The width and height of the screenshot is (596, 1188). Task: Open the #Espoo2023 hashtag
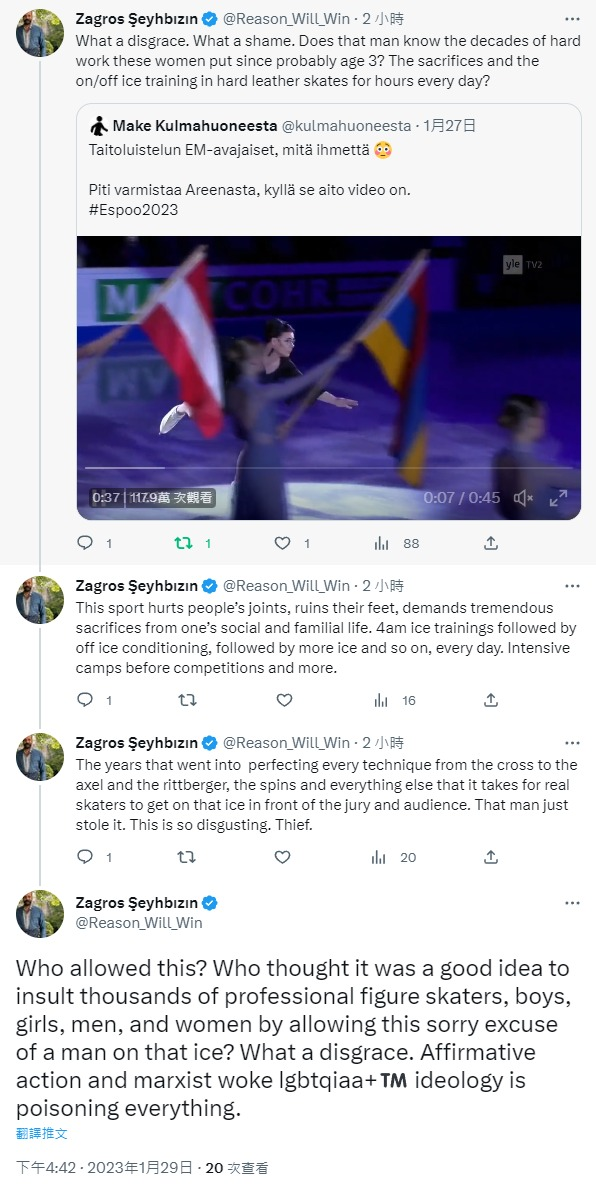[133, 210]
